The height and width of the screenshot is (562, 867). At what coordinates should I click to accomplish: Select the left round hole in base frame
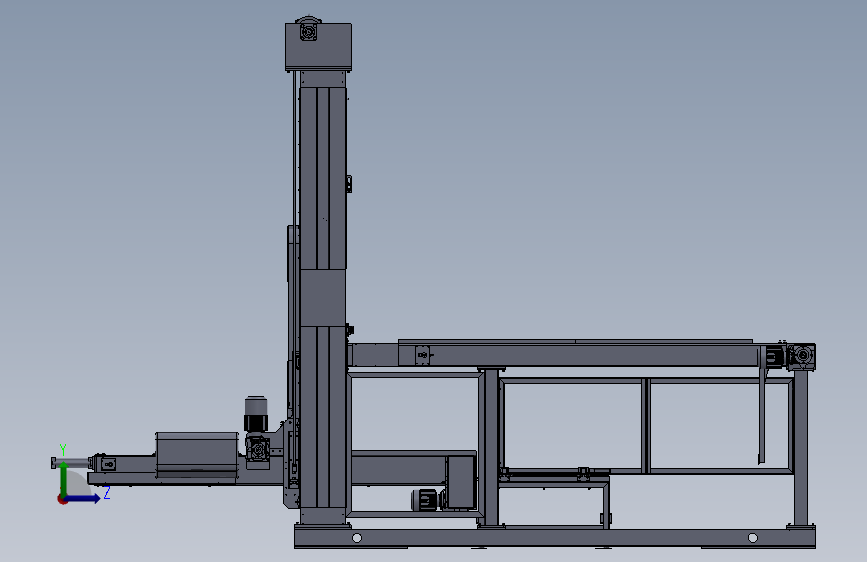point(357,538)
